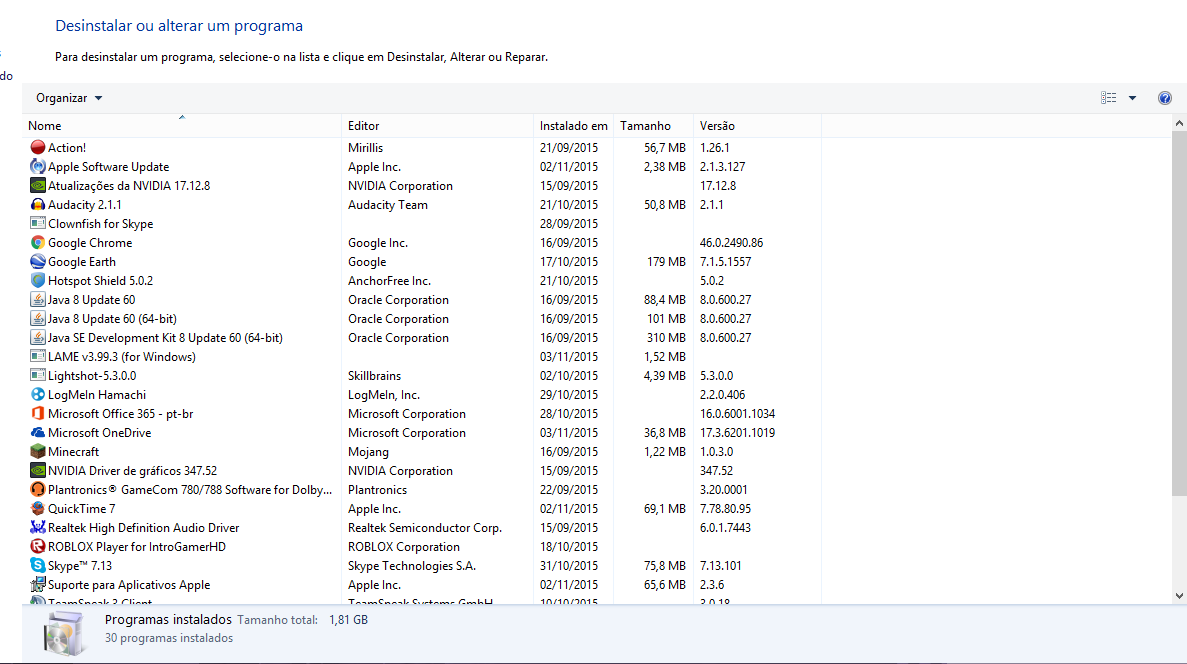This screenshot has height=664, width=1187.
Task: Select the Google Earth icon
Action: pyautogui.click(x=37, y=261)
